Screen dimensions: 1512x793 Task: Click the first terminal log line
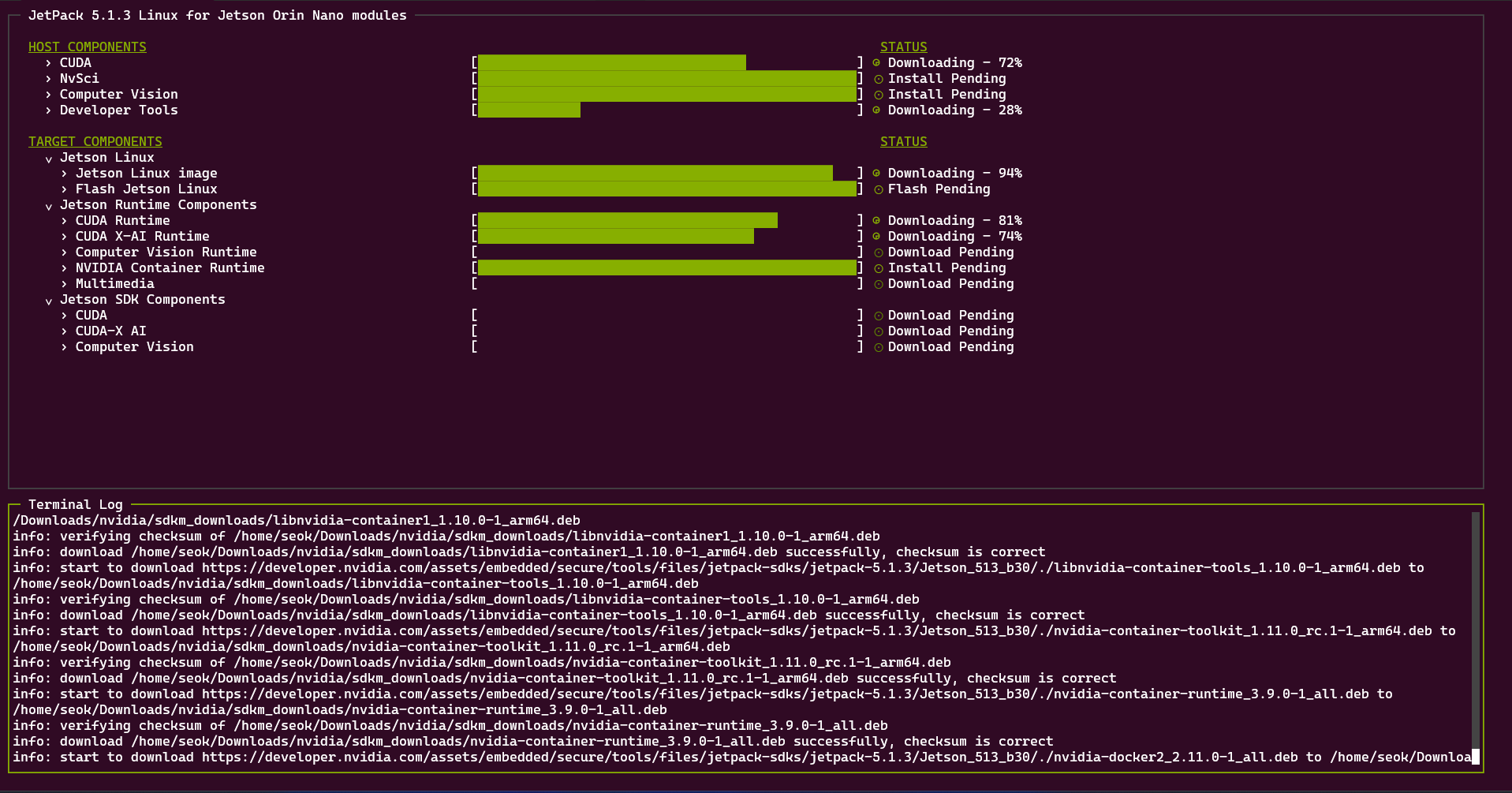(x=297, y=521)
